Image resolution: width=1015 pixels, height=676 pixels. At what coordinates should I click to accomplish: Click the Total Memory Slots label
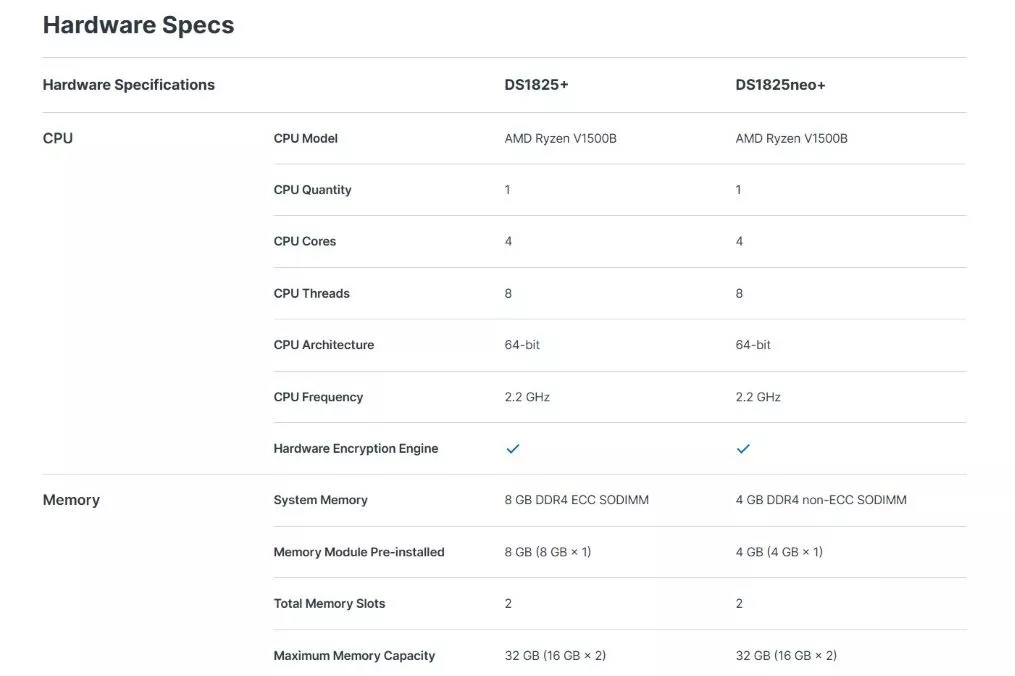[329, 603]
